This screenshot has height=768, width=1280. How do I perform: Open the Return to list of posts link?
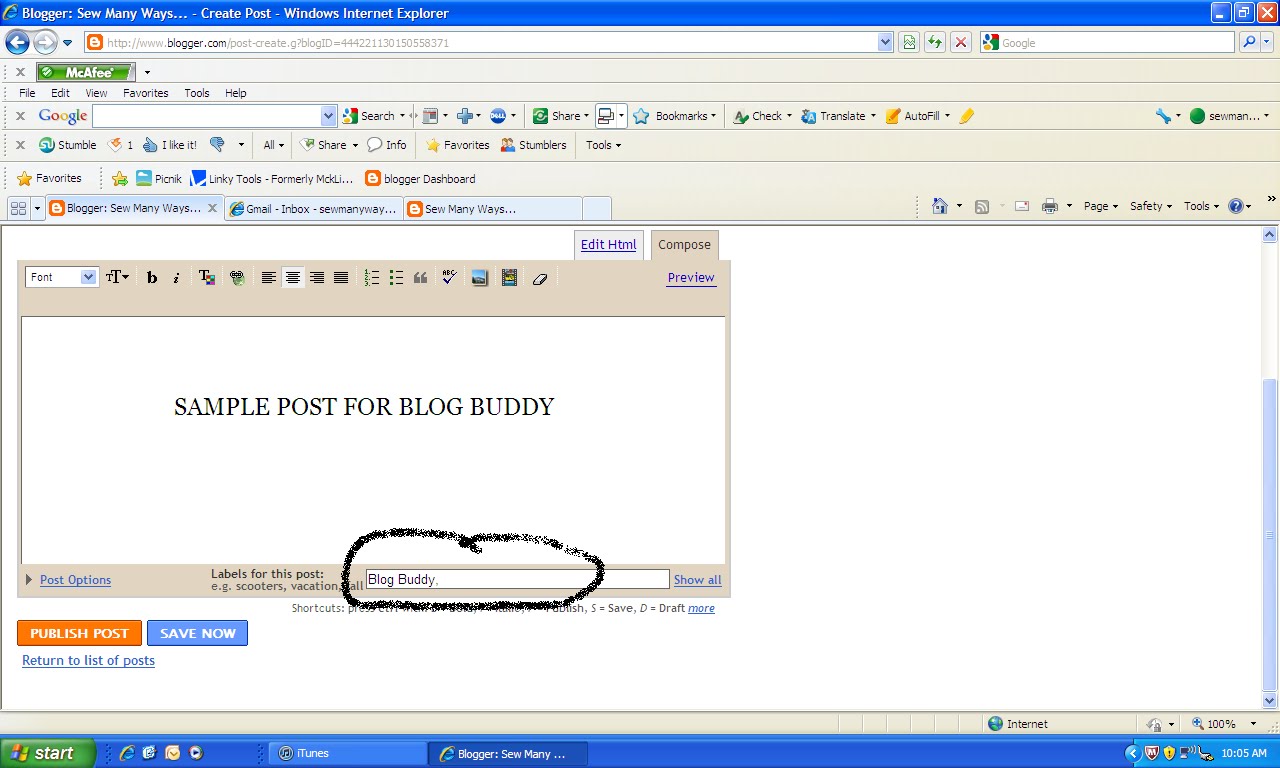88,660
